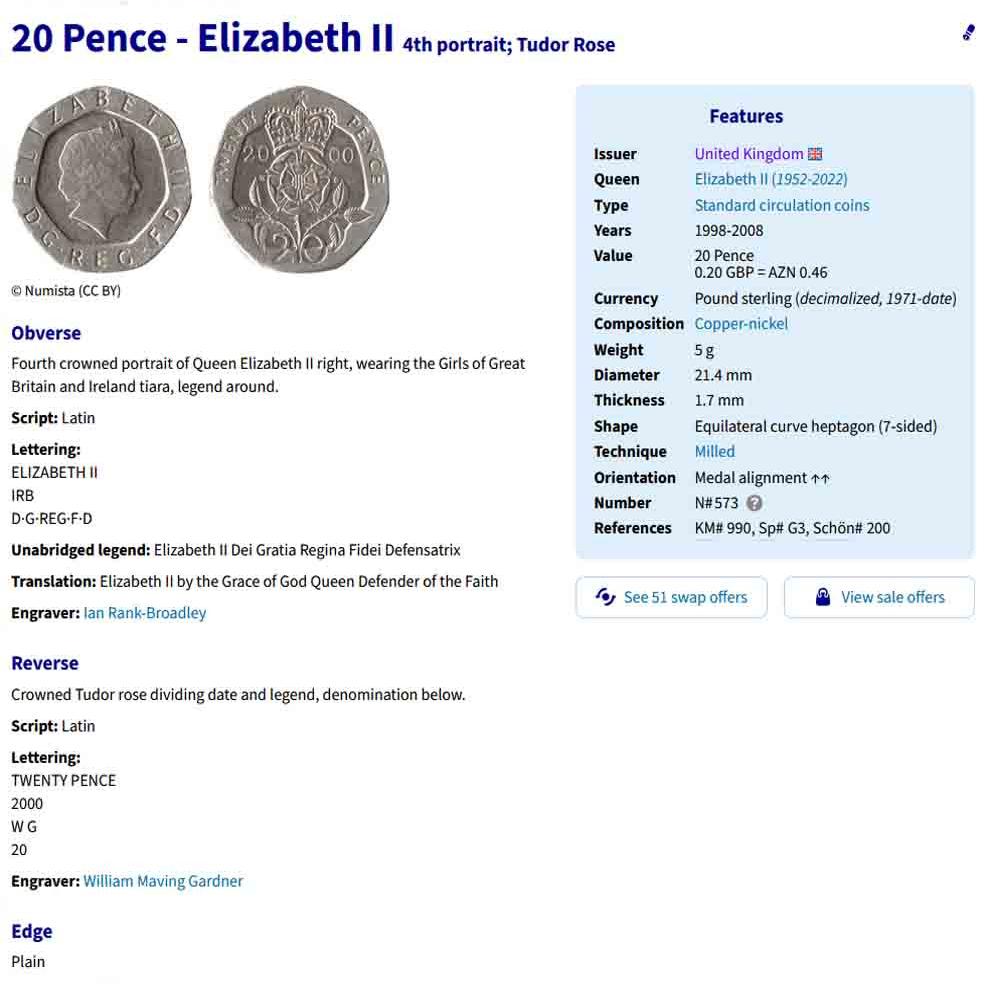This screenshot has width=984, height=984.
Task: Click See 51 swap offers button
Action: [x=671, y=597]
